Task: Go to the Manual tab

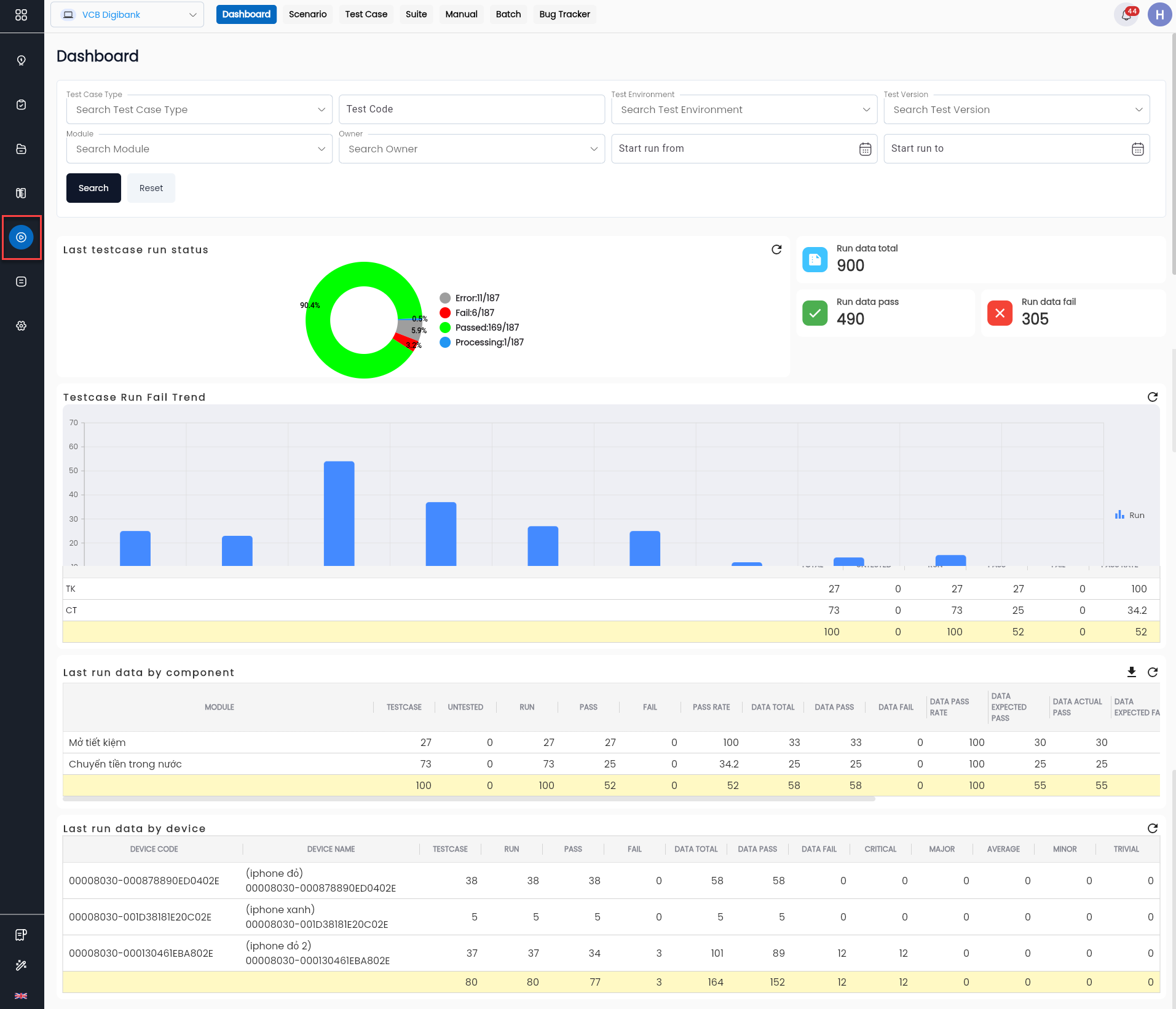Action: (461, 14)
